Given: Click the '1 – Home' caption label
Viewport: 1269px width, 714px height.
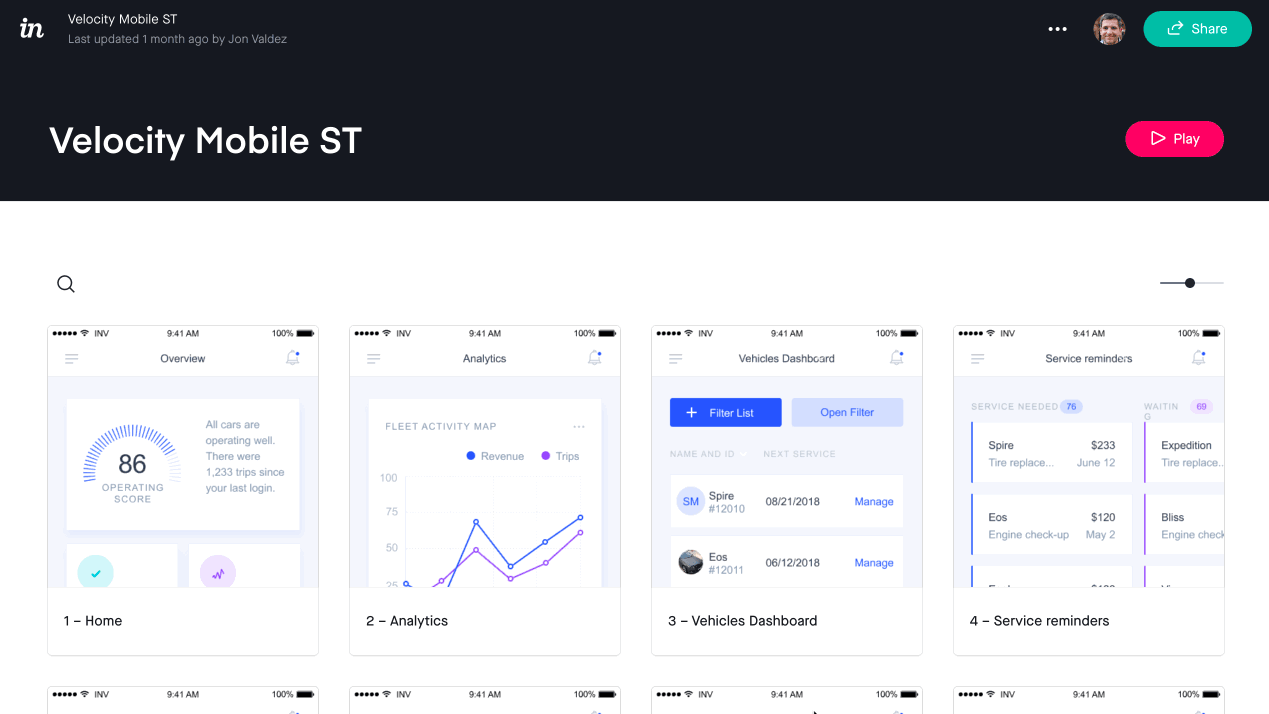Looking at the screenshot, I should click(93, 621).
